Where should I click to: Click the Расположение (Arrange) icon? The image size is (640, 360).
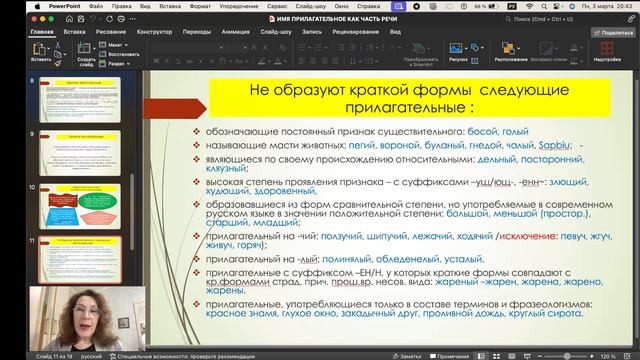(508, 48)
